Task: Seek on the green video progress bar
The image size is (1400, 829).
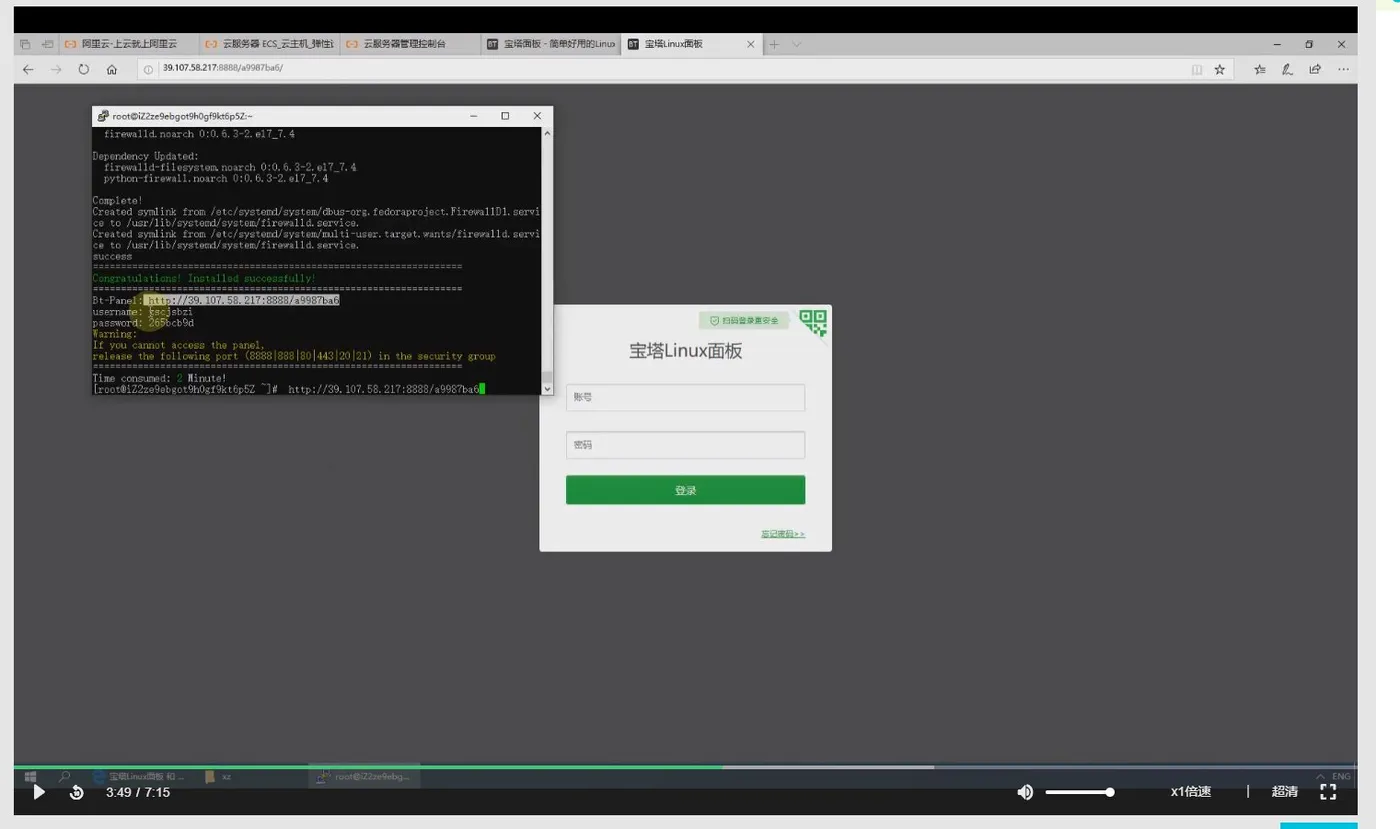Action: pyautogui.click(x=368, y=767)
